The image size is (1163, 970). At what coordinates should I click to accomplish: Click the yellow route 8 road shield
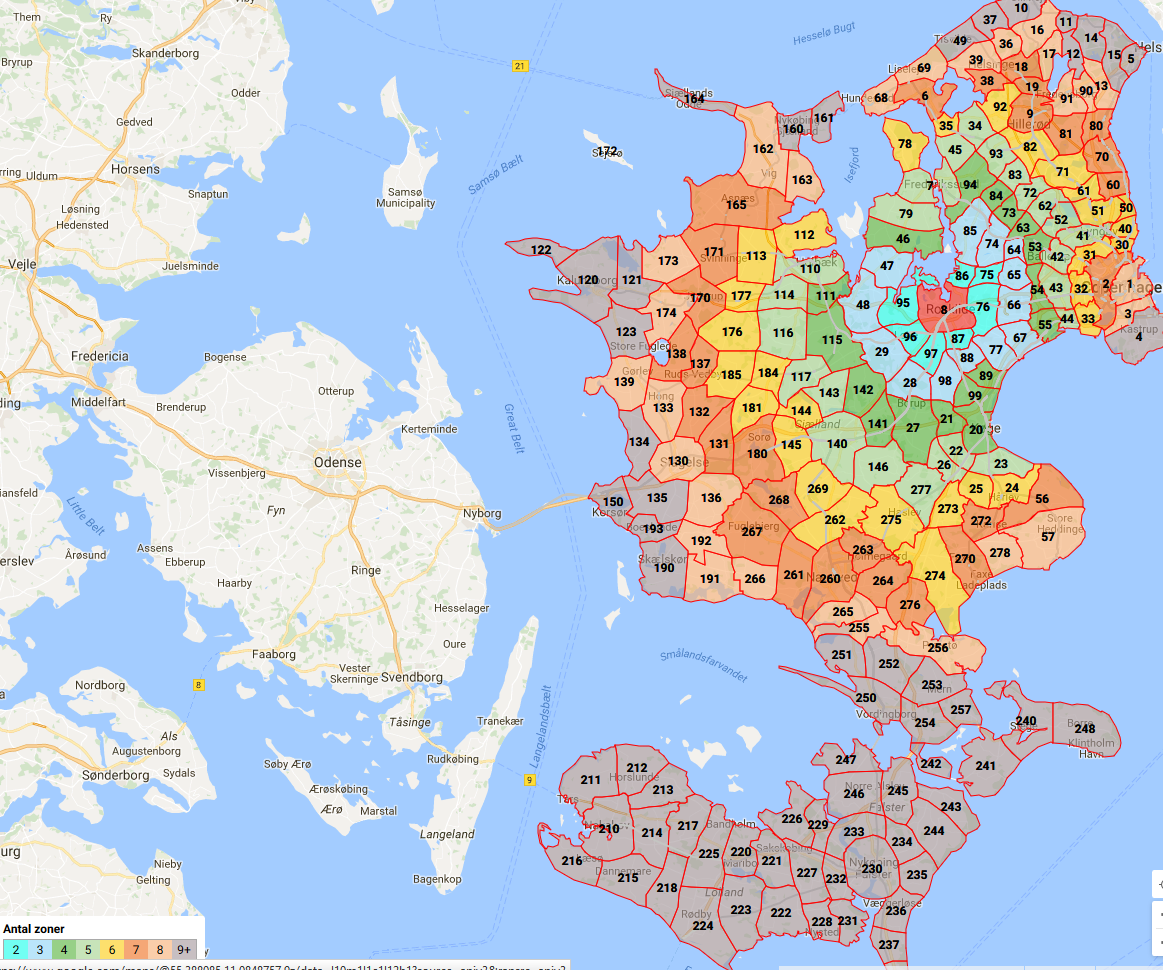(199, 685)
